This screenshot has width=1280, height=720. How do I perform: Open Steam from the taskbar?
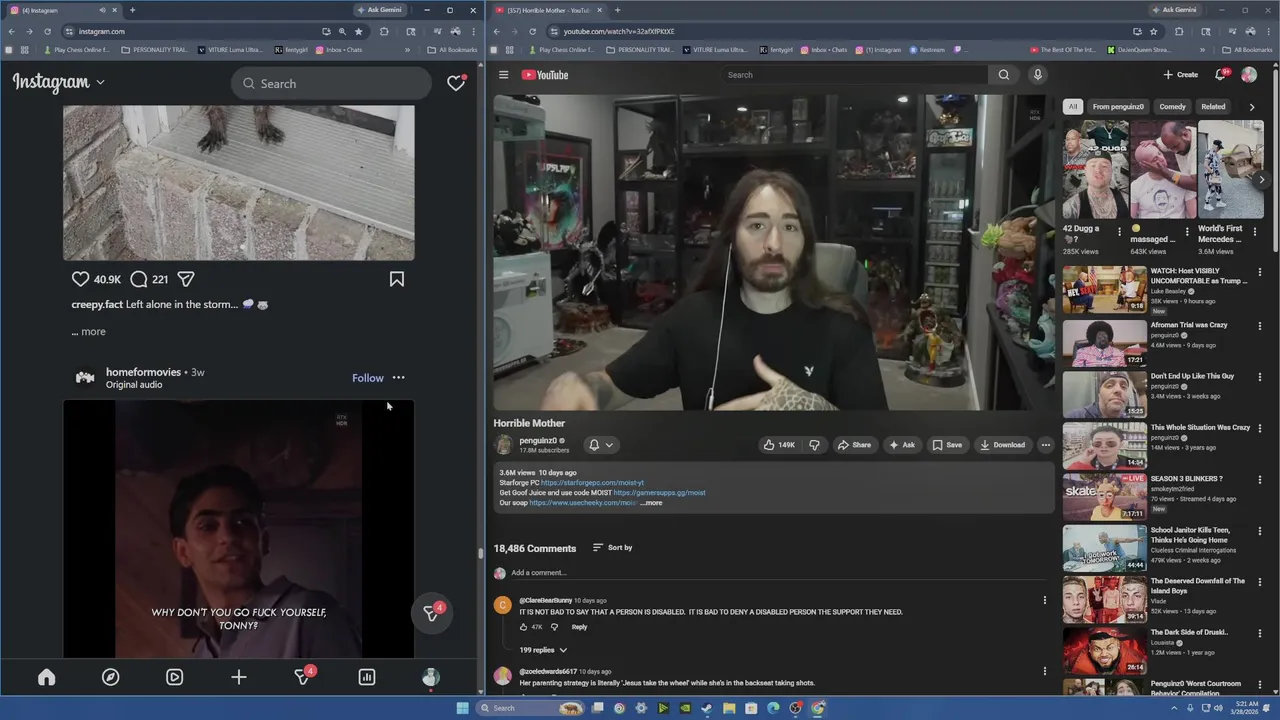point(707,708)
